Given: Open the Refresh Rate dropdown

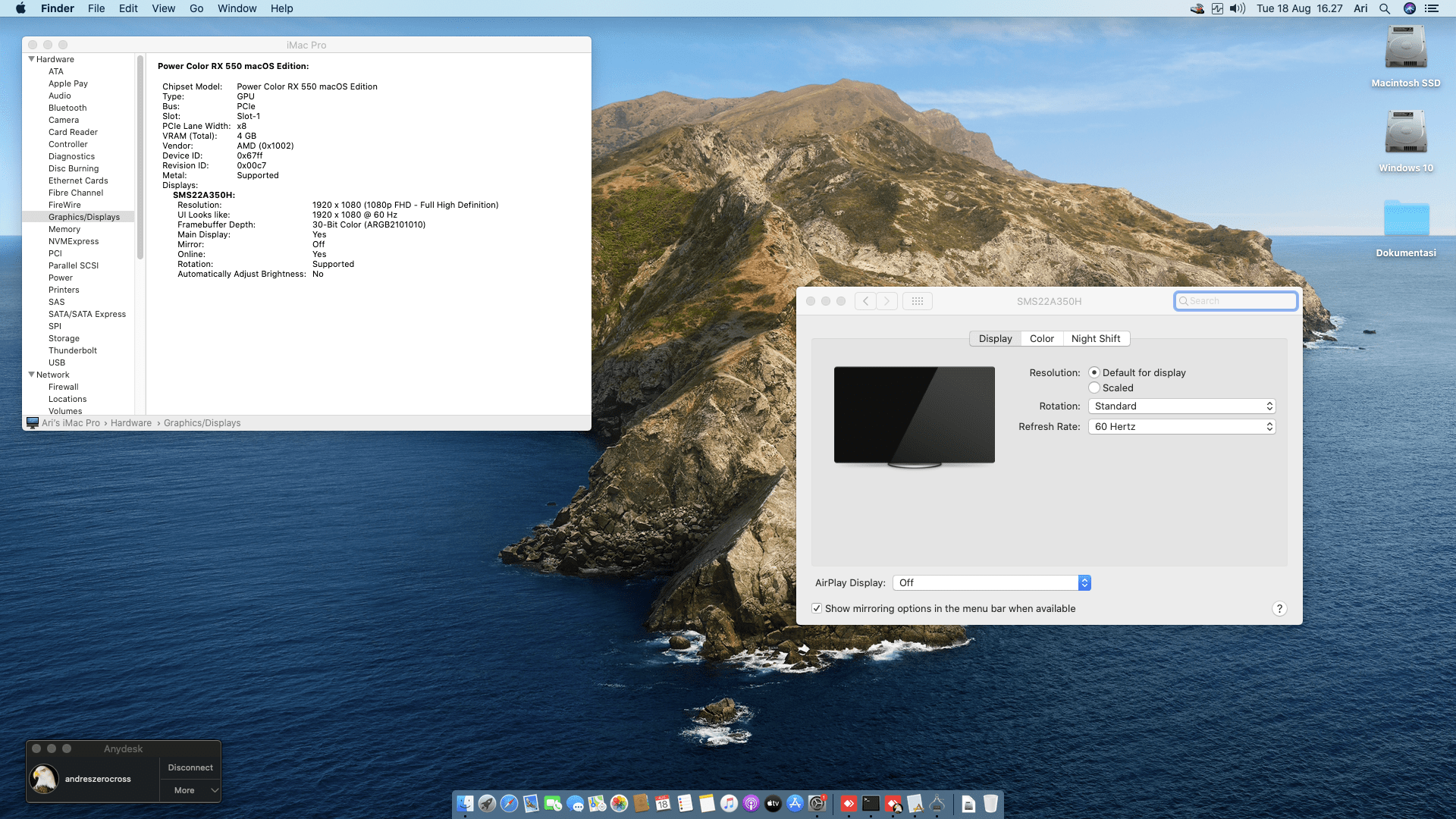Looking at the screenshot, I should (x=1181, y=427).
